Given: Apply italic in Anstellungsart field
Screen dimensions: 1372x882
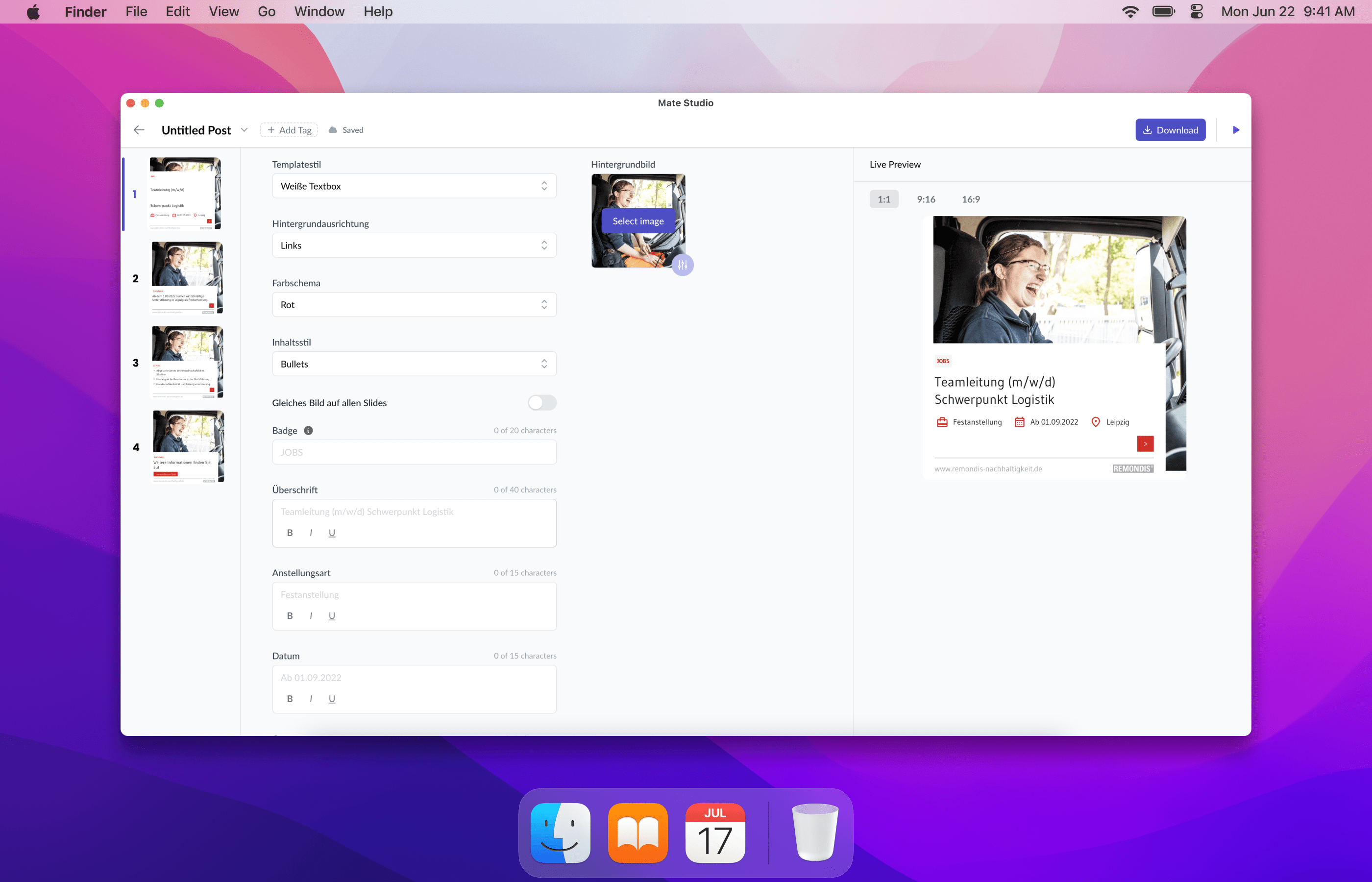Looking at the screenshot, I should point(311,615).
